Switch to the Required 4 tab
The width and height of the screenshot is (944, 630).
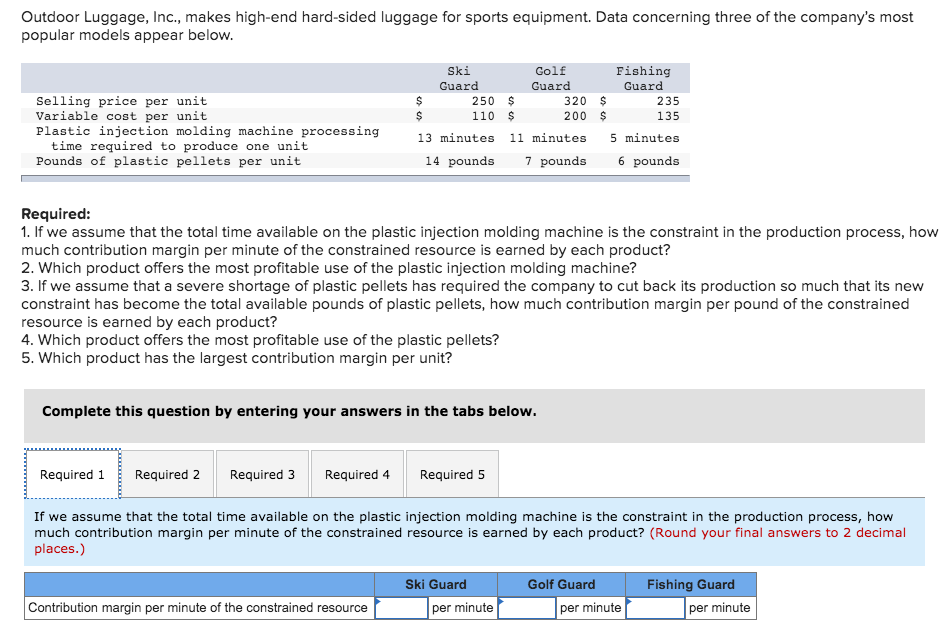tap(356, 473)
